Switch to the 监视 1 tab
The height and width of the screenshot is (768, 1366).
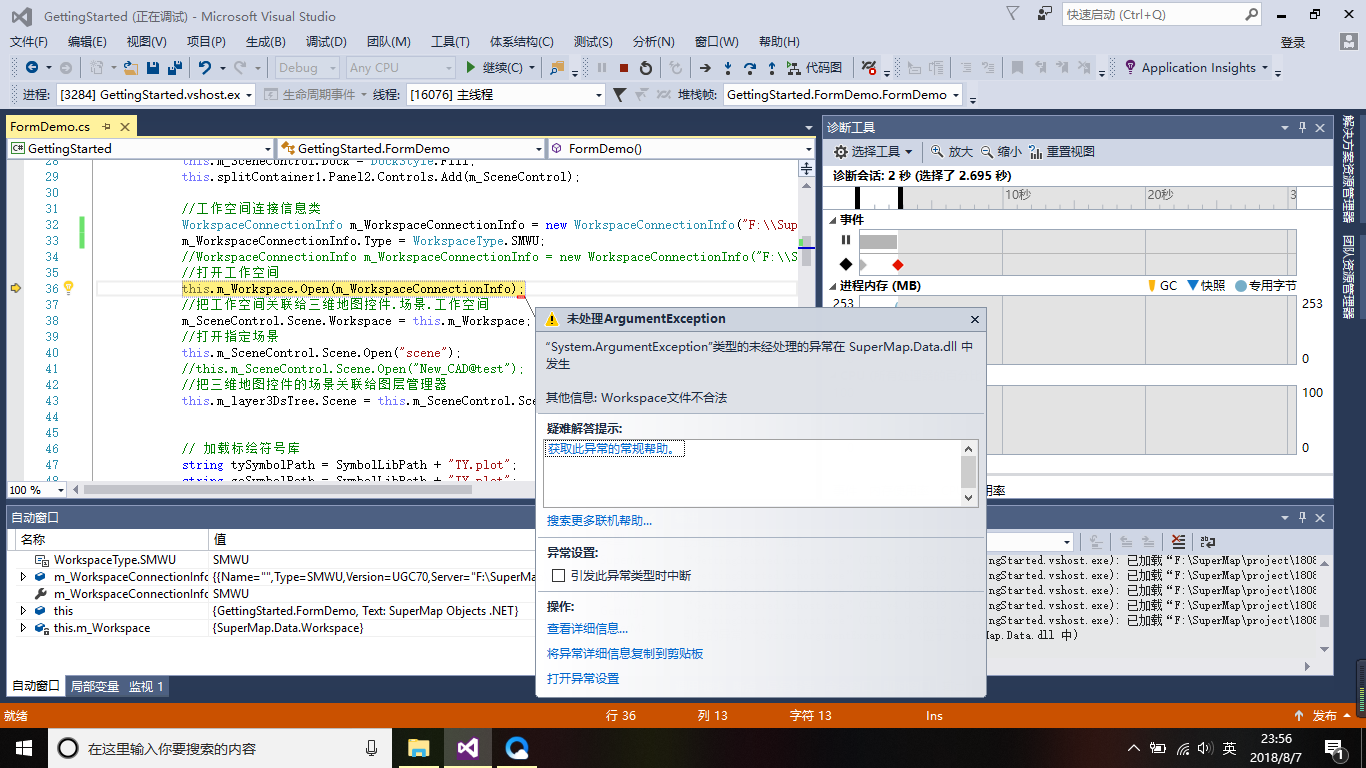pyautogui.click(x=146, y=687)
